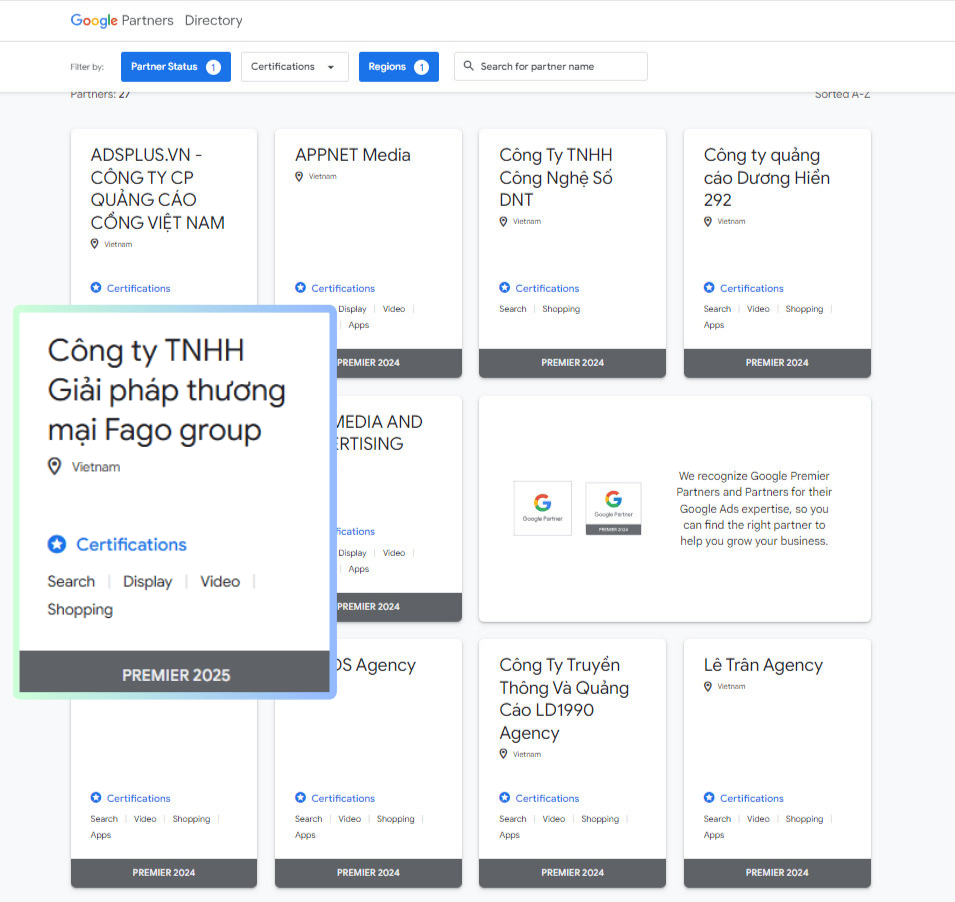Click the location pin on LD1990 Agency card

pos(504,754)
